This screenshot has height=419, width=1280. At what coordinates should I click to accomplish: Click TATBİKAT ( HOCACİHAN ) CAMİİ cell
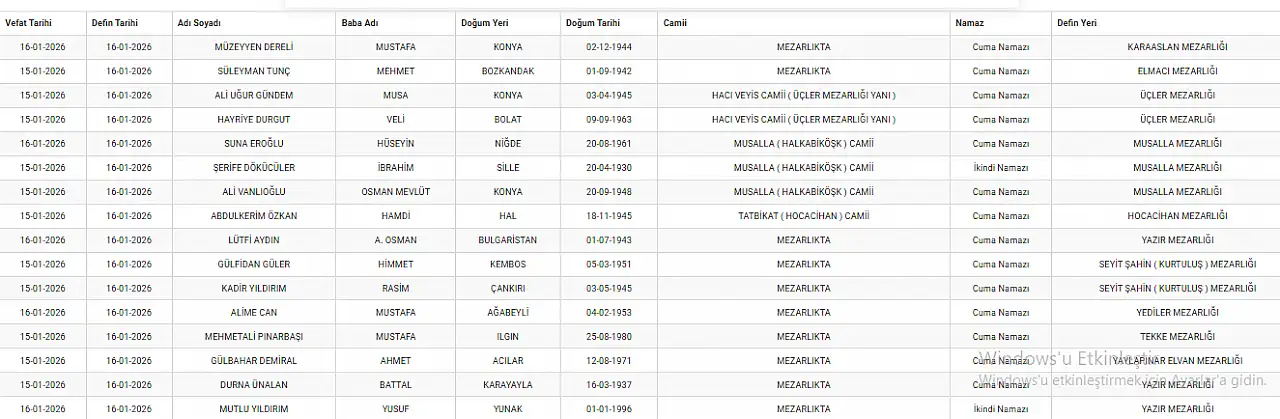pyautogui.click(x=803, y=216)
